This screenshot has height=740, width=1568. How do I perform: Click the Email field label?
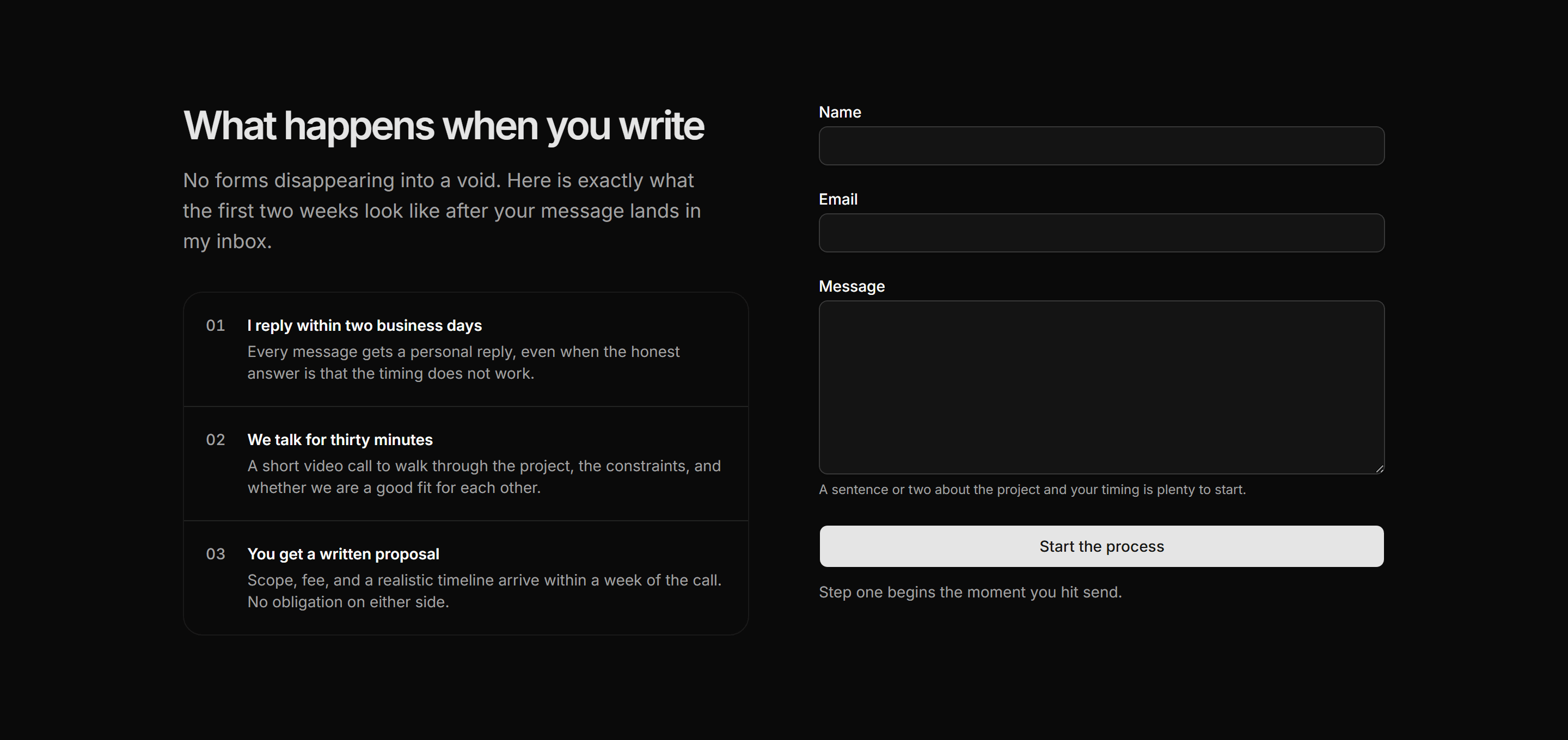pyautogui.click(x=837, y=199)
